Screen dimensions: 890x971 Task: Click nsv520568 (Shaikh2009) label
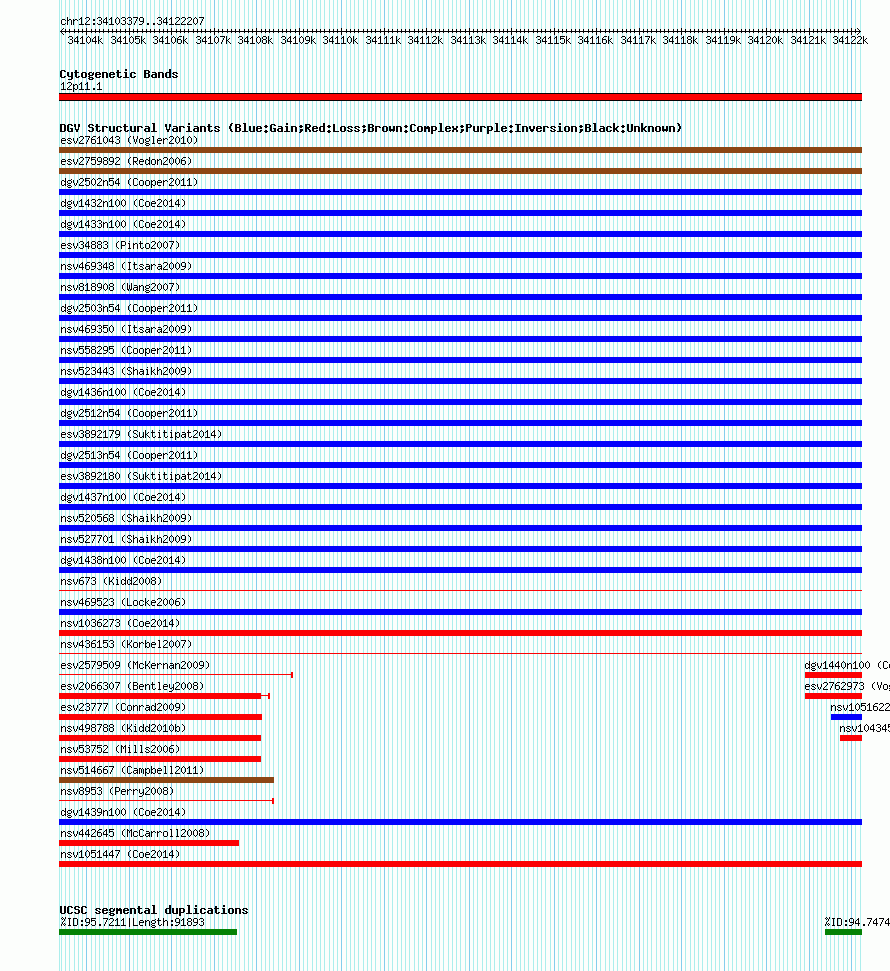click(x=126, y=520)
